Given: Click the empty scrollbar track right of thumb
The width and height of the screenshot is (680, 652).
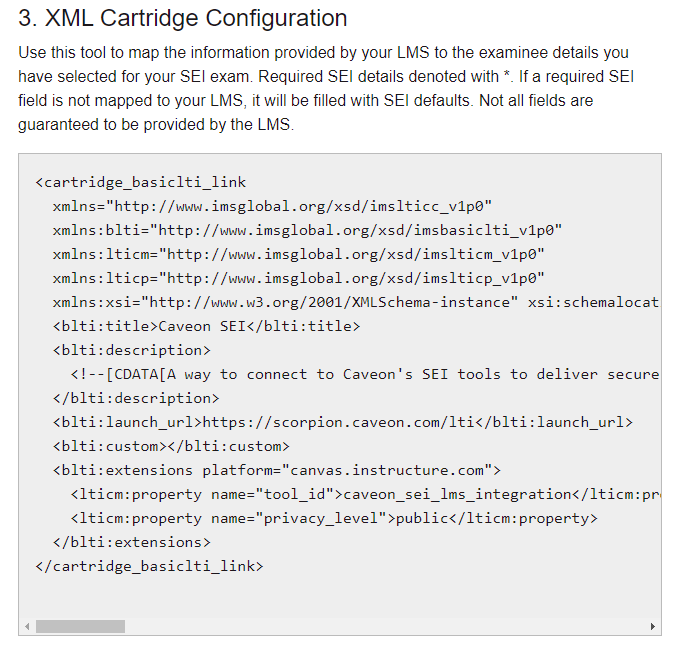Looking at the screenshot, I should 386,626.
